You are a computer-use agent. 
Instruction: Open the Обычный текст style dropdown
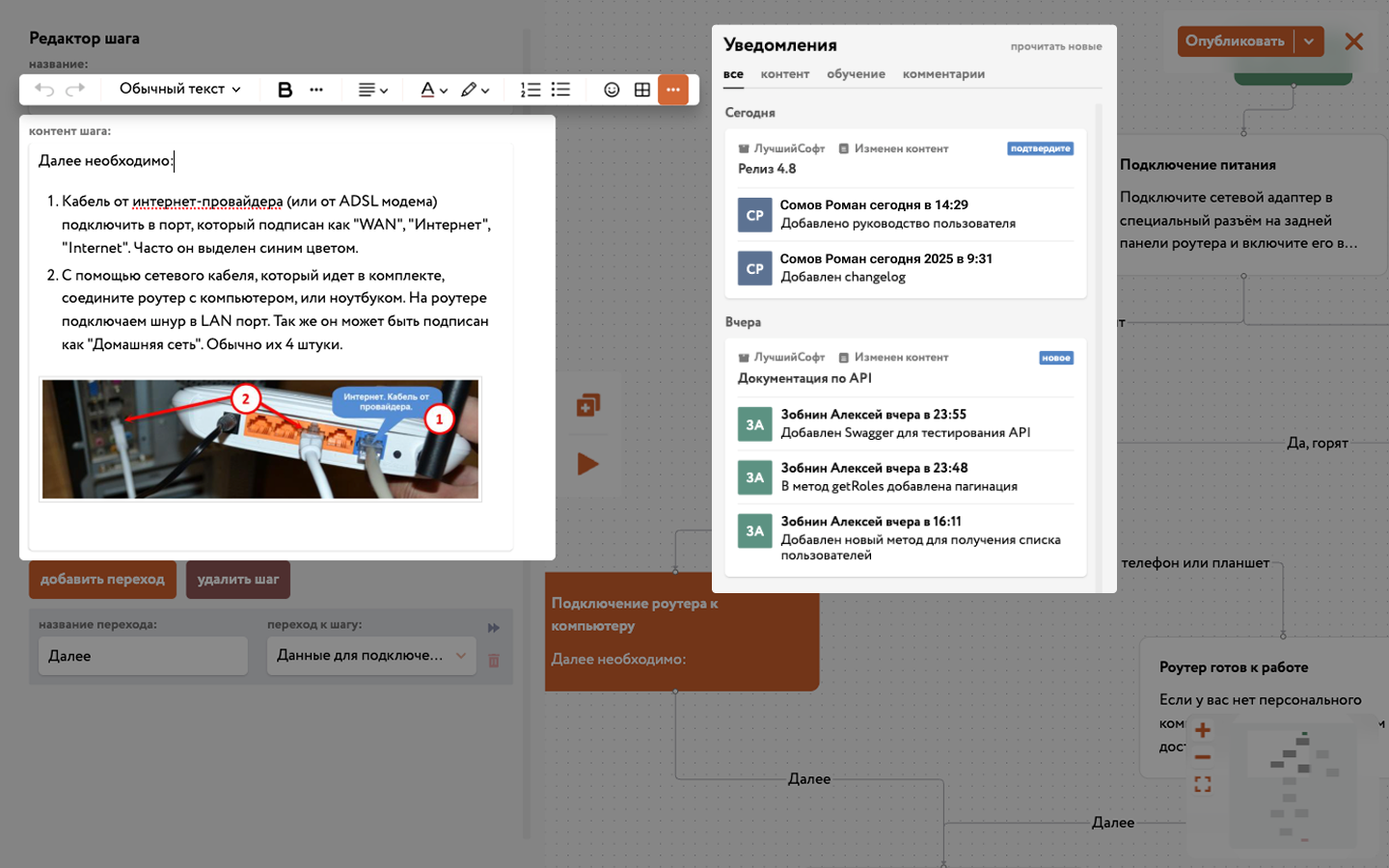click(x=179, y=89)
